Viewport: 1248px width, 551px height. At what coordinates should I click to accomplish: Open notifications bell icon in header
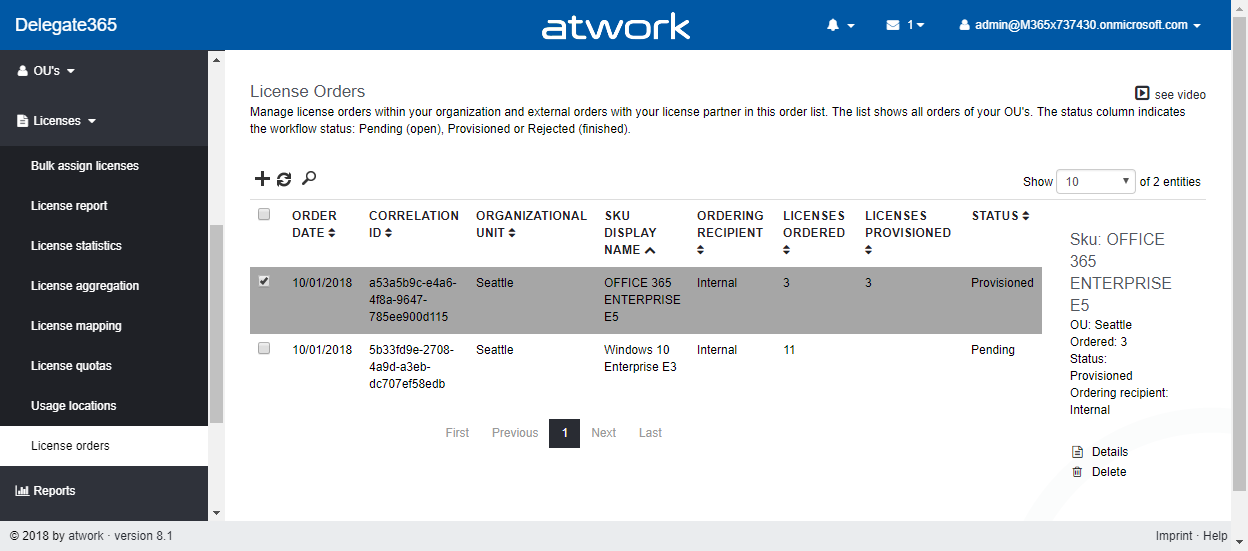(x=833, y=25)
